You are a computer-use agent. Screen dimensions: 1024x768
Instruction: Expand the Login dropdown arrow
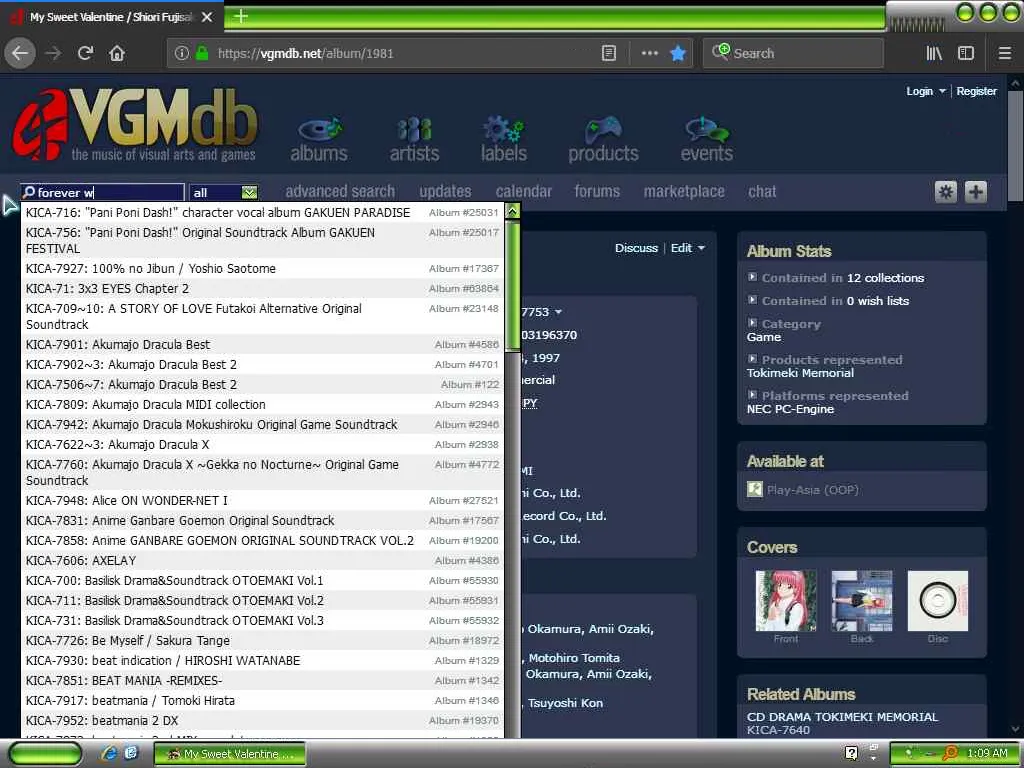coord(942,91)
